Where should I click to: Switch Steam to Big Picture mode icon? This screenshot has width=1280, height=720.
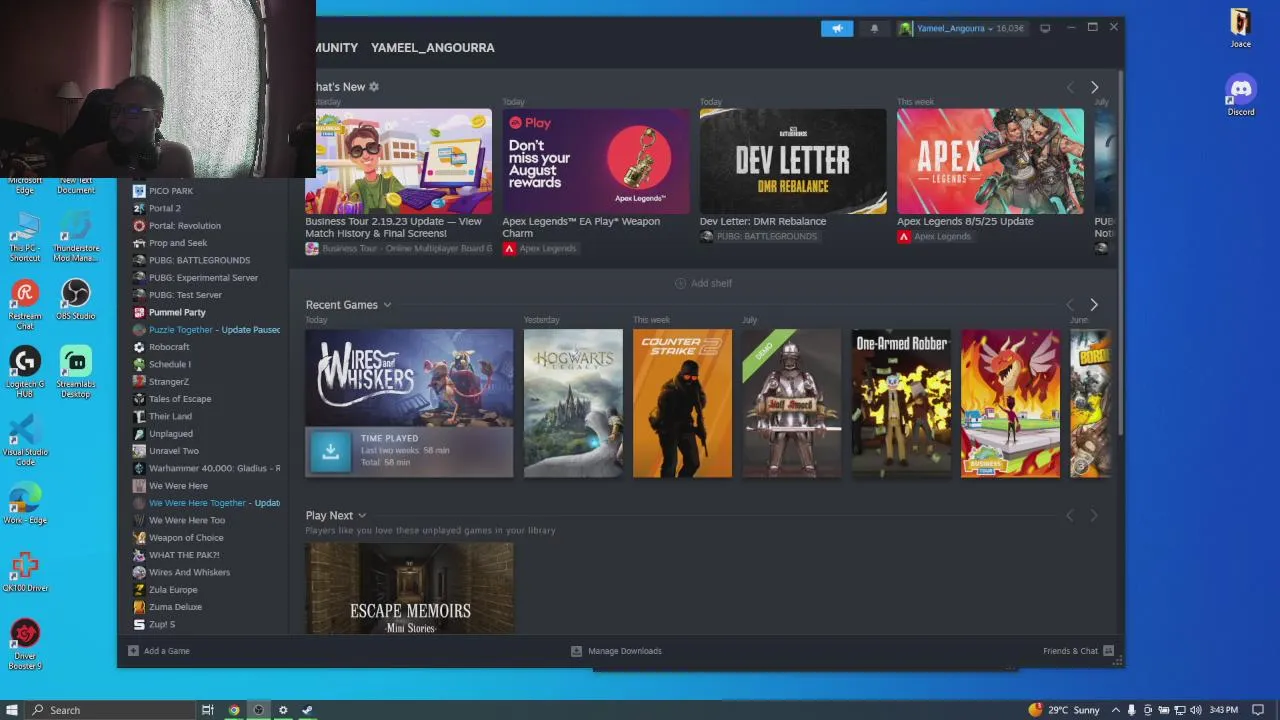pos(1045,28)
